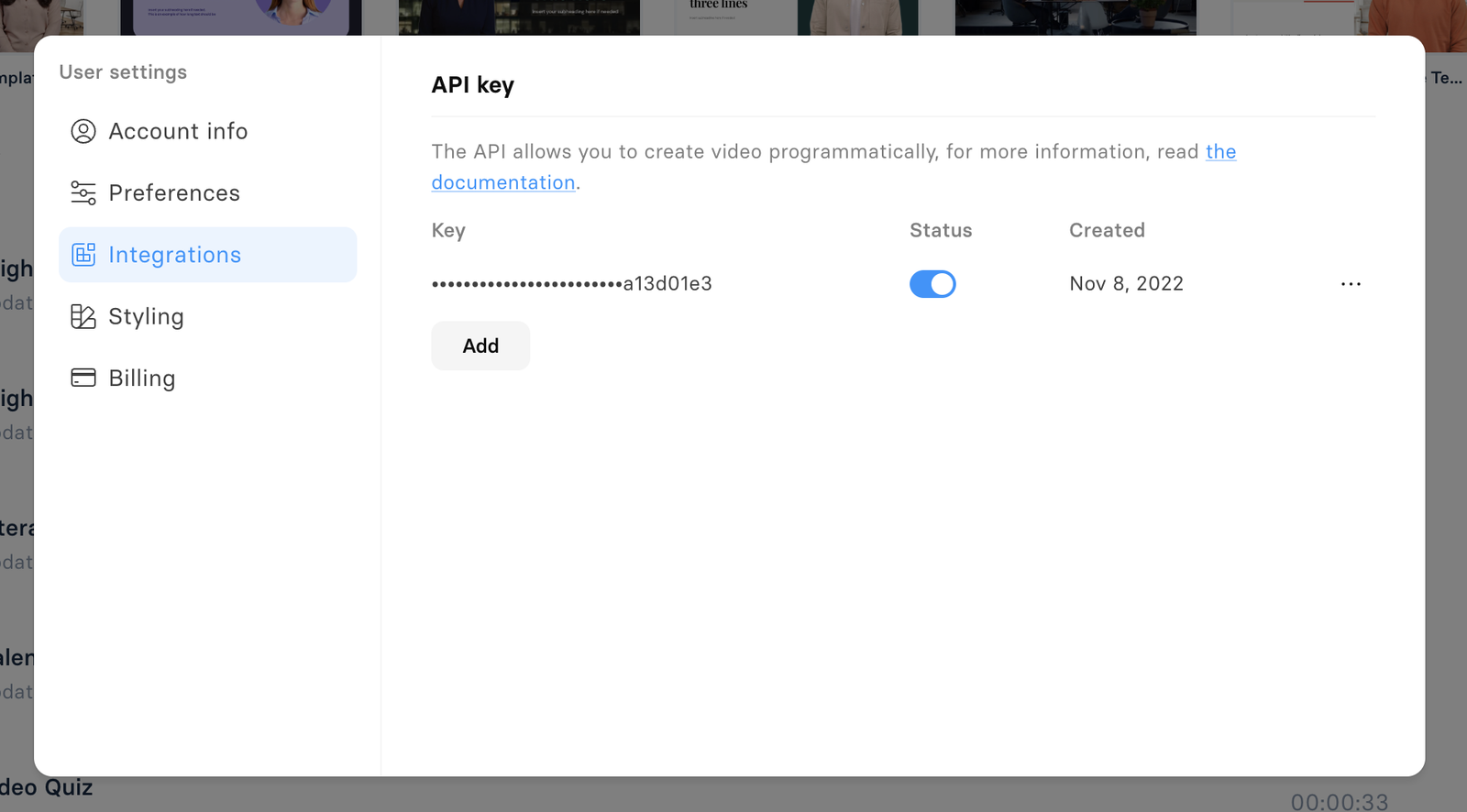Click the Integrations grid icon
Screen dimensions: 1467x812
[83, 255]
